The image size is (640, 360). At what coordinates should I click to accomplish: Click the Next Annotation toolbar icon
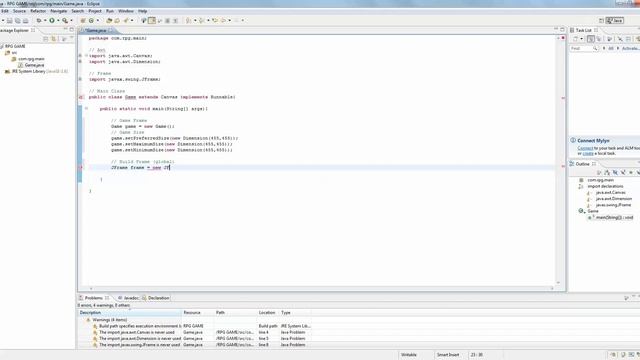[189, 20]
